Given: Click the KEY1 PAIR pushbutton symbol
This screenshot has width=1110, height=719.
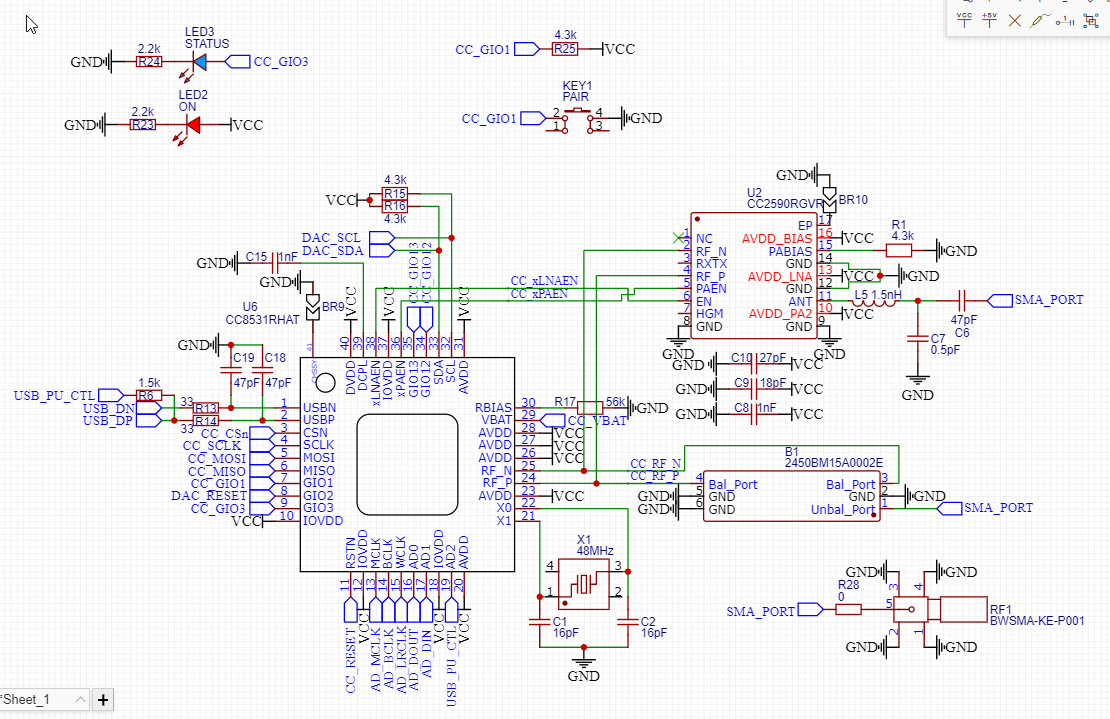Looking at the screenshot, I should [x=577, y=120].
